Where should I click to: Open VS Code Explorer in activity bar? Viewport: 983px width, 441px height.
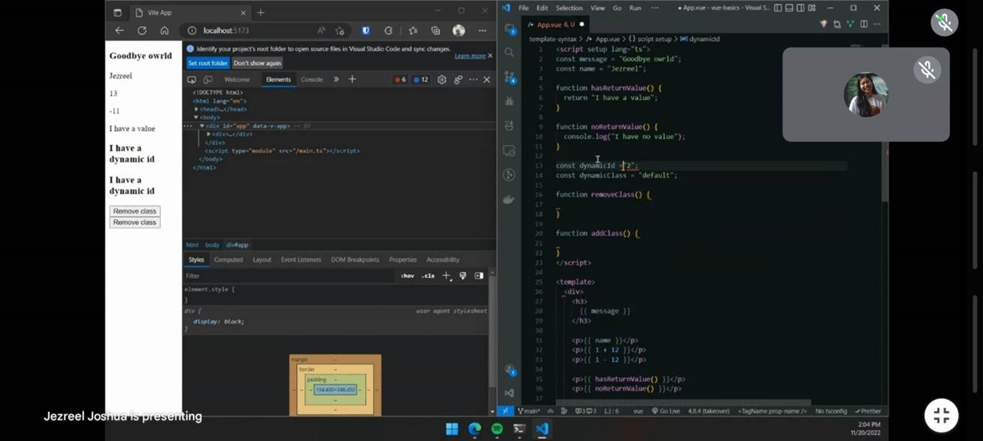tap(510, 29)
